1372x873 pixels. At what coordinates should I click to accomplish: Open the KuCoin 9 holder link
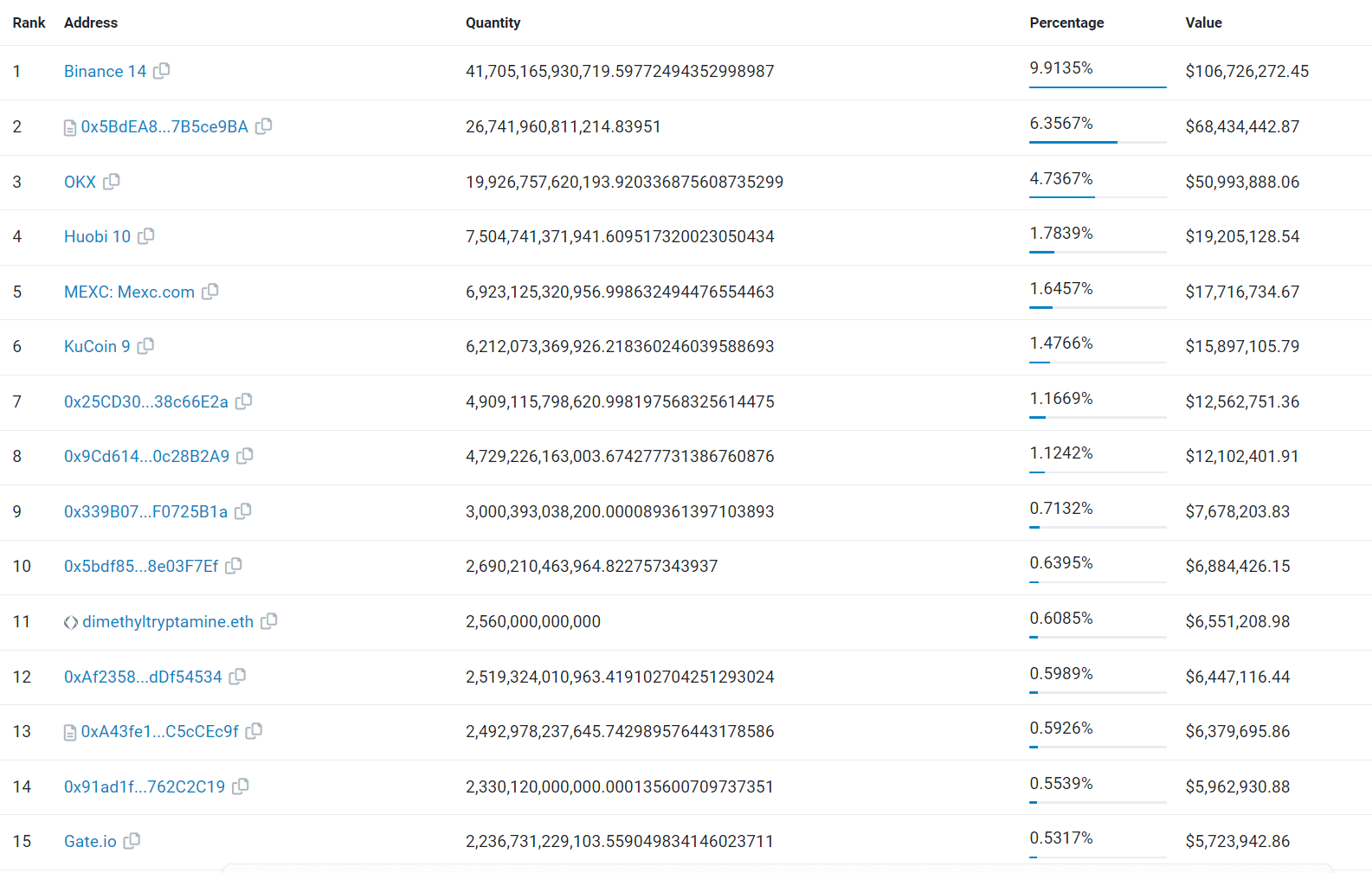[97, 346]
